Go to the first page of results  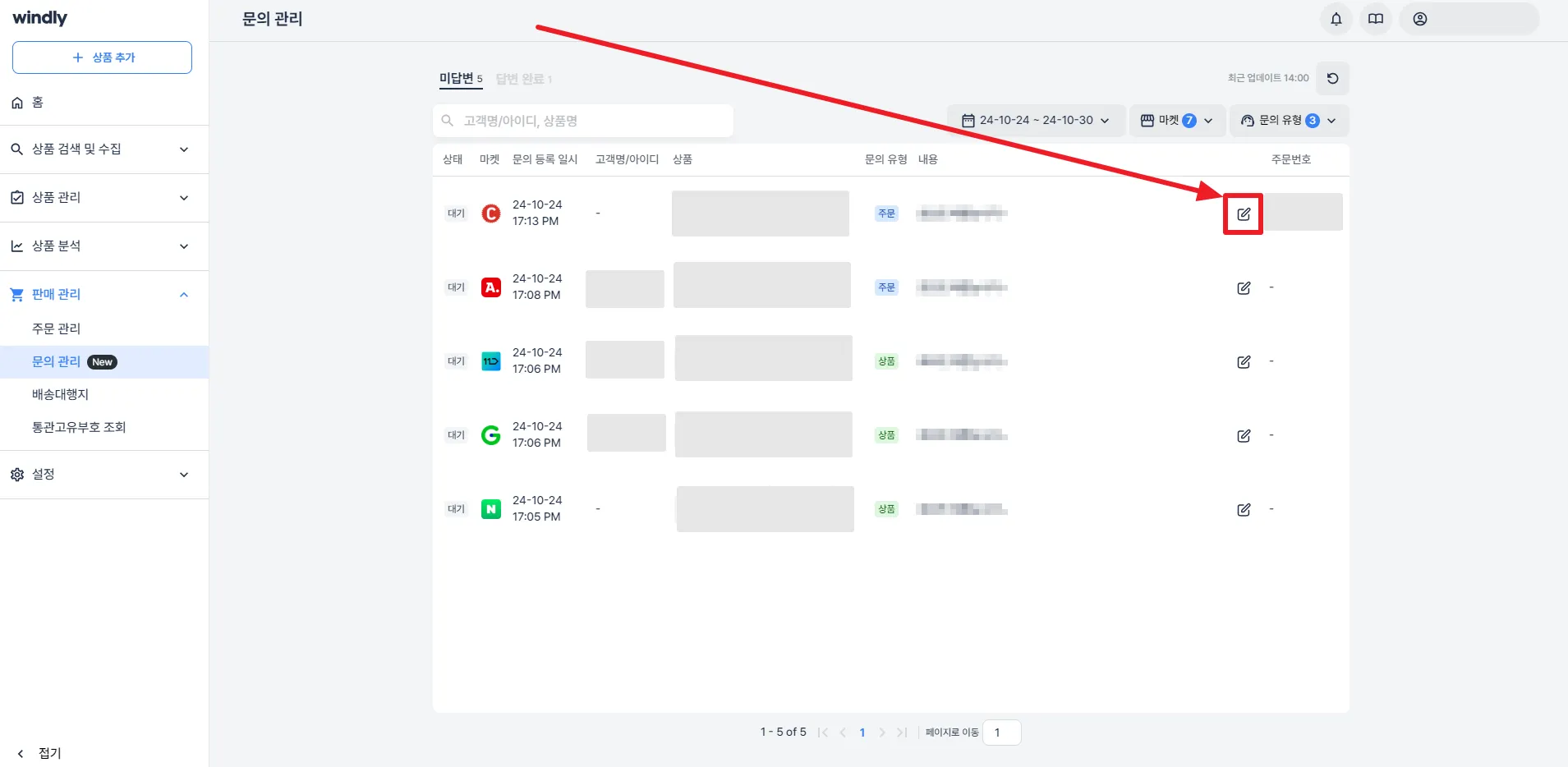click(823, 733)
